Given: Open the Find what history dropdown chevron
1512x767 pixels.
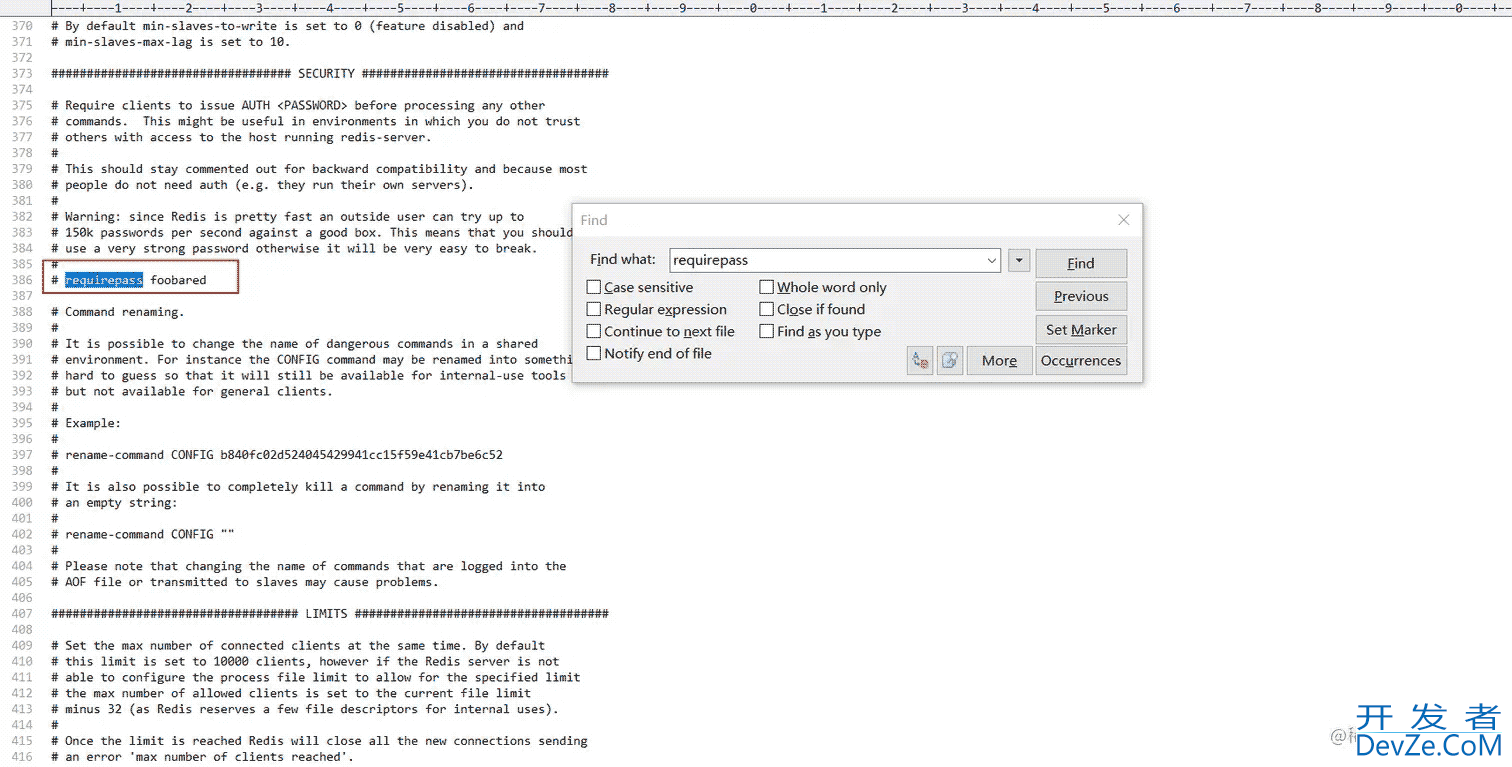Looking at the screenshot, I should pos(991,260).
